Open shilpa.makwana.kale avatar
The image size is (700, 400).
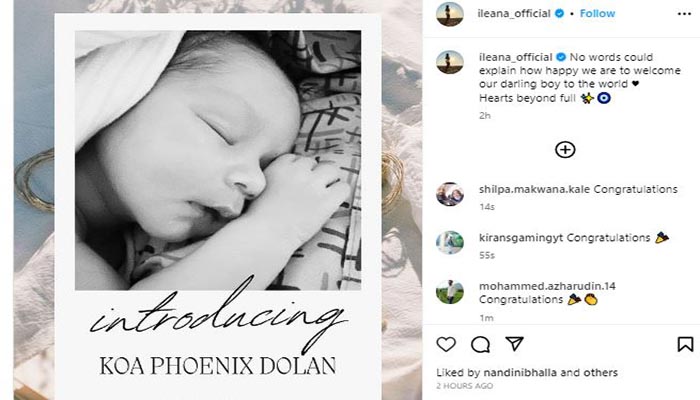pos(450,194)
